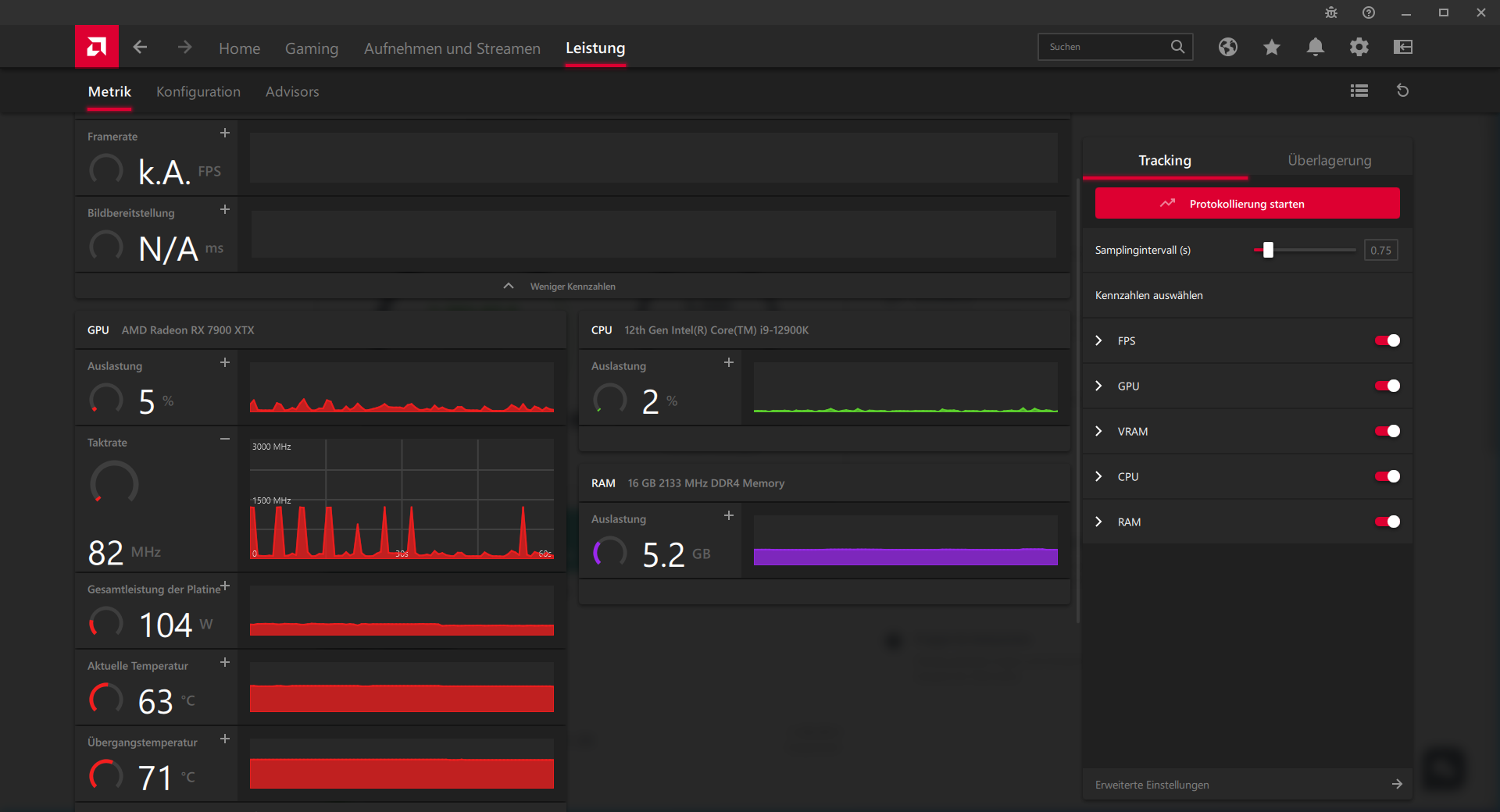This screenshot has width=1500, height=812.
Task: Disable VRAM tracking toggle
Action: (x=1387, y=431)
